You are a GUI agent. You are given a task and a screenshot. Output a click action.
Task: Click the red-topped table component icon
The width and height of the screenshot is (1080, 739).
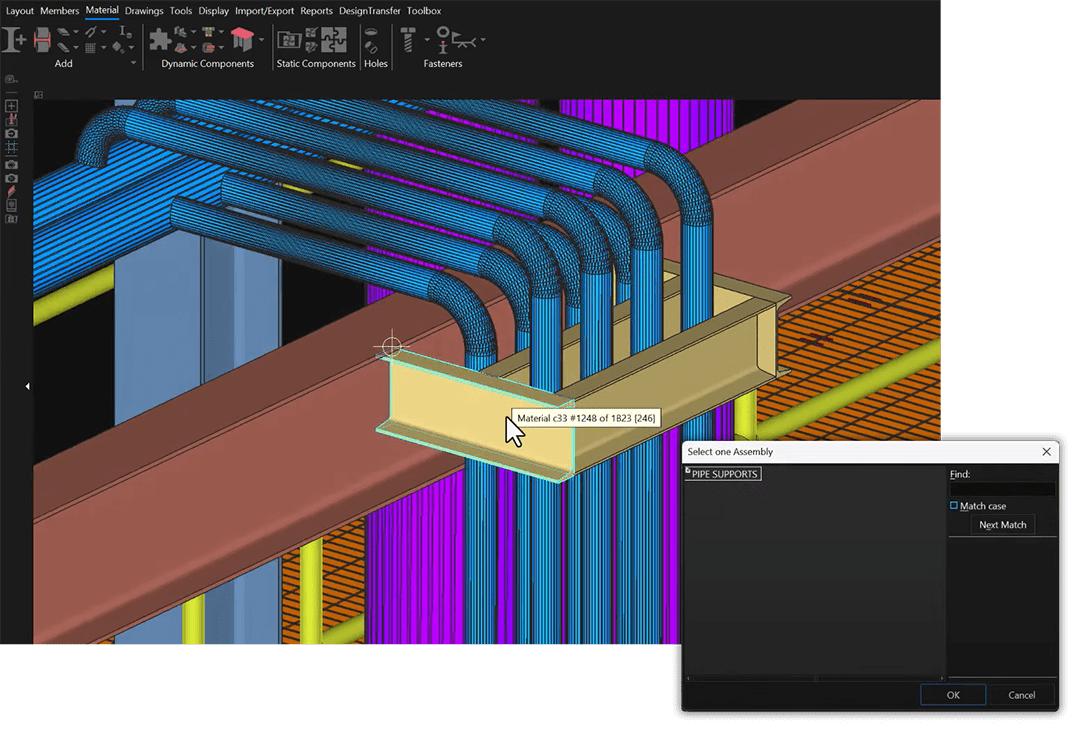[242, 40]
